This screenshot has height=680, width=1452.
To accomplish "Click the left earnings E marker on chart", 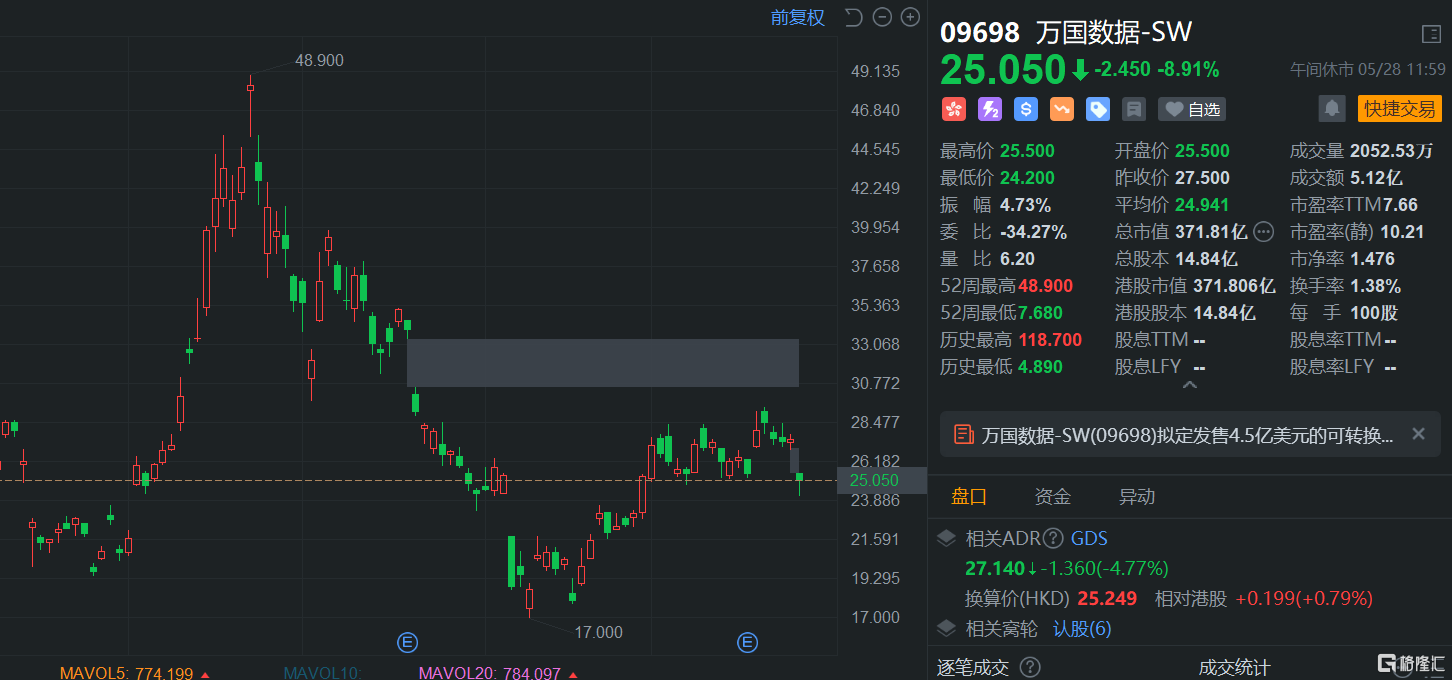I will 407,642.
